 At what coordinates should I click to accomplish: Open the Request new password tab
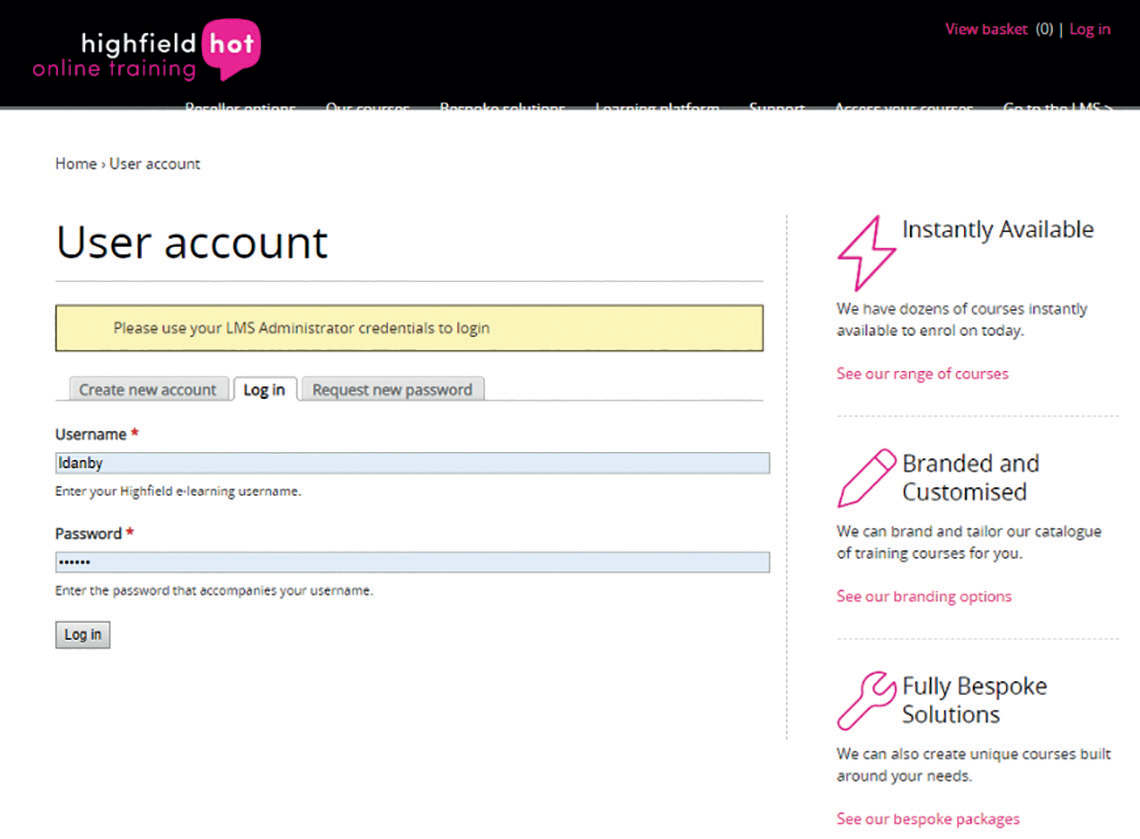click(x=392, y=390)
